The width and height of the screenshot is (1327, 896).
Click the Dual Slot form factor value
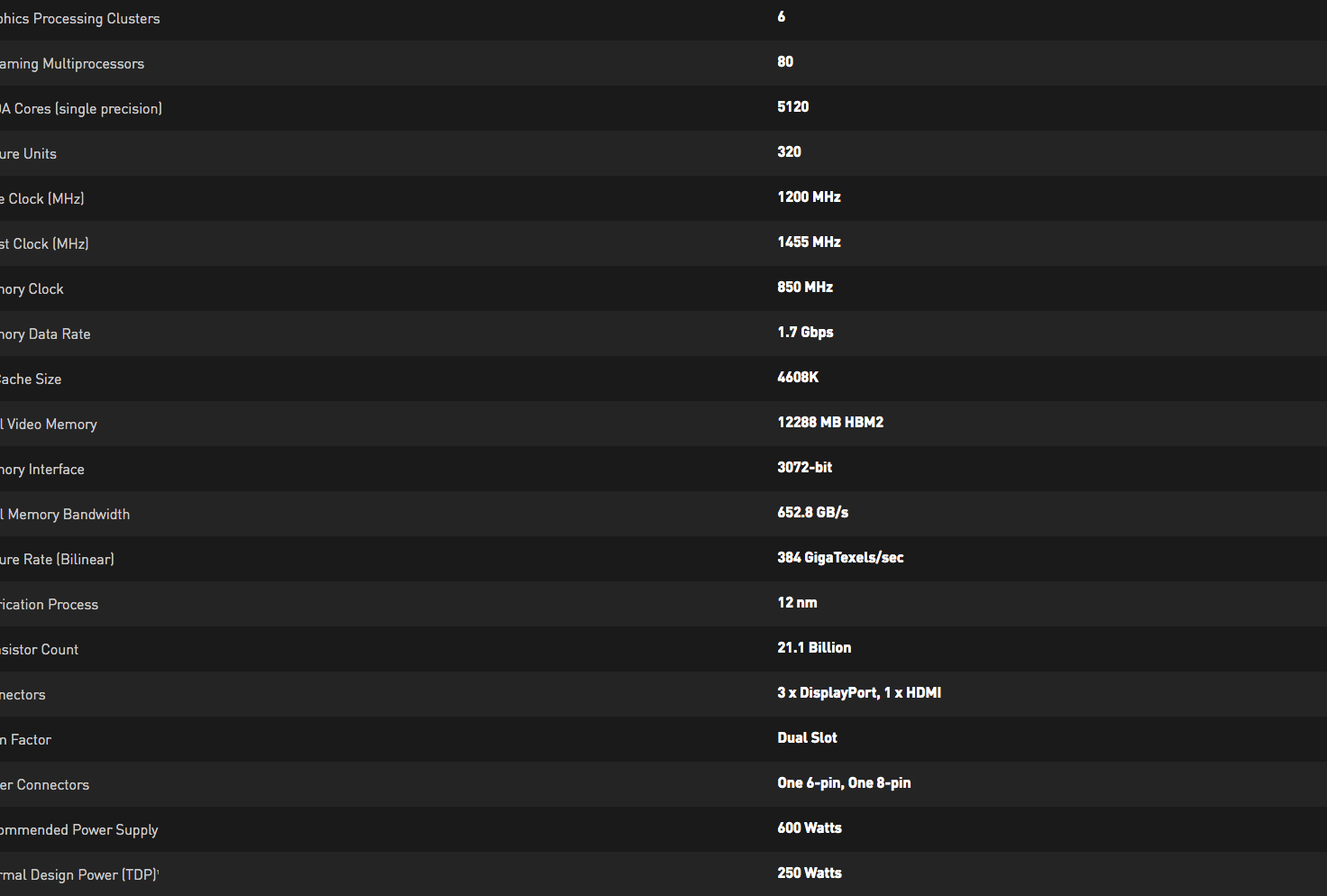coord(807,738)
